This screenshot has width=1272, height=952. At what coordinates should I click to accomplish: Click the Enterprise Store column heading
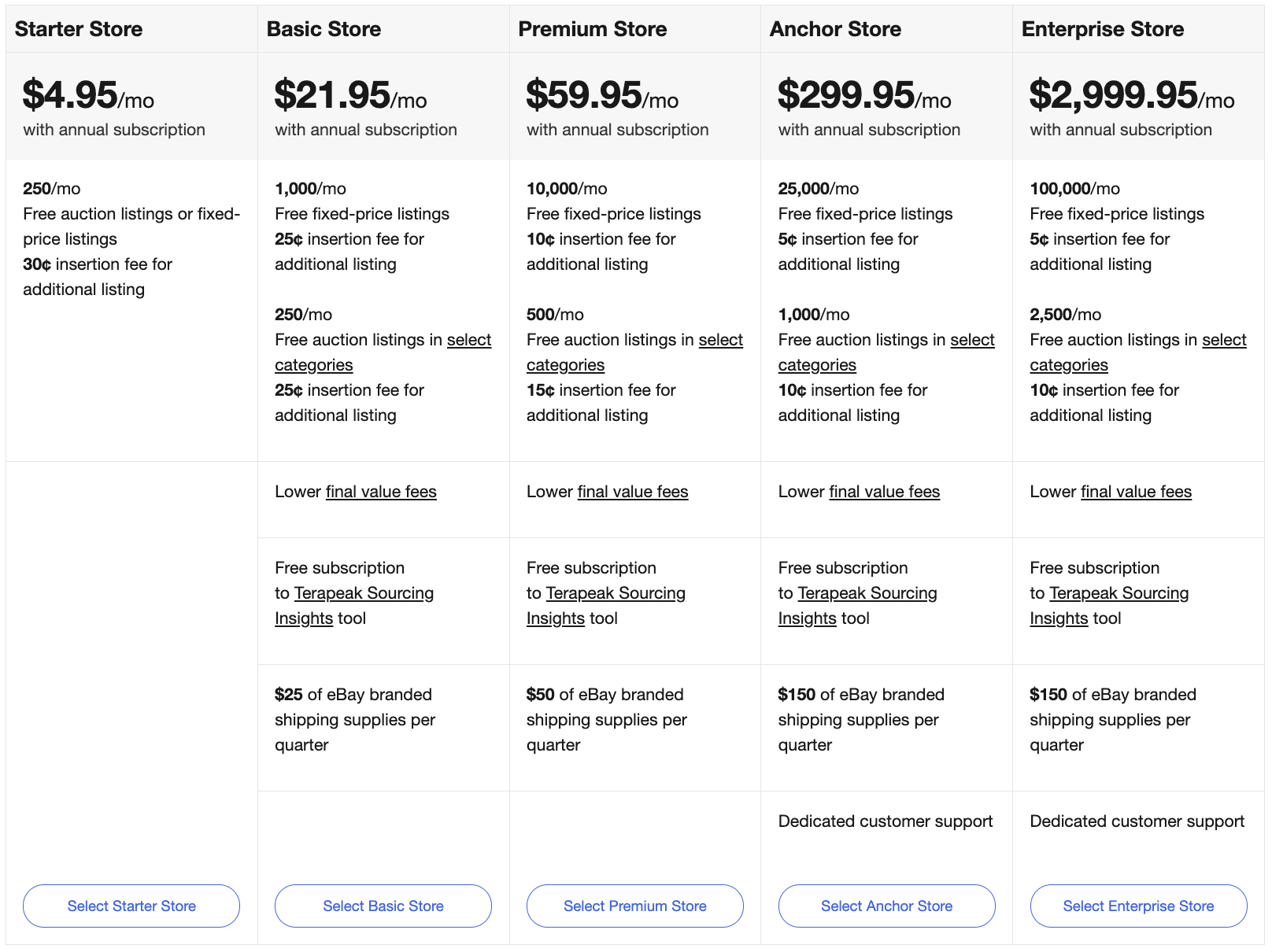(x=1102, y=29)
